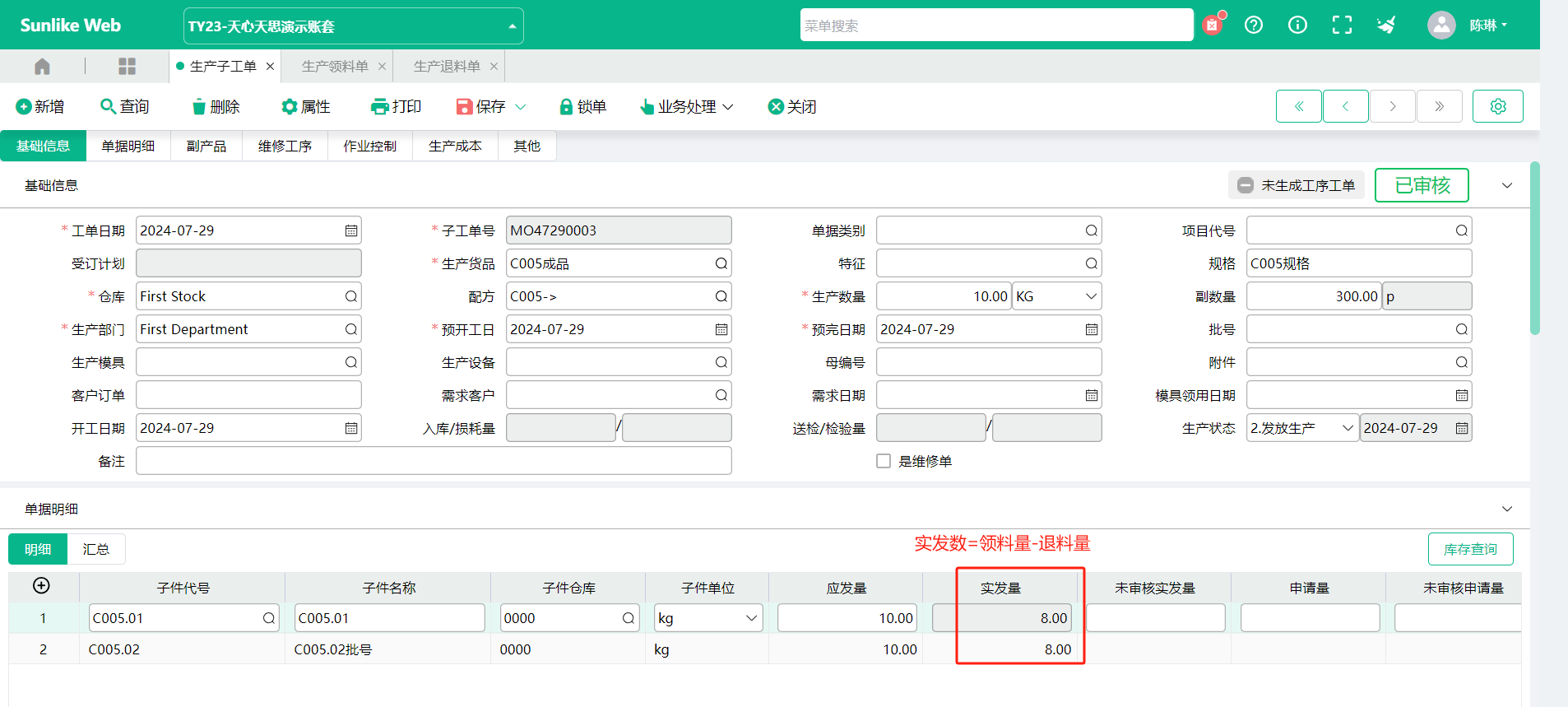
Task: Switch detail view to 明细
Action: pyautogui.click(x=38, y=549)
